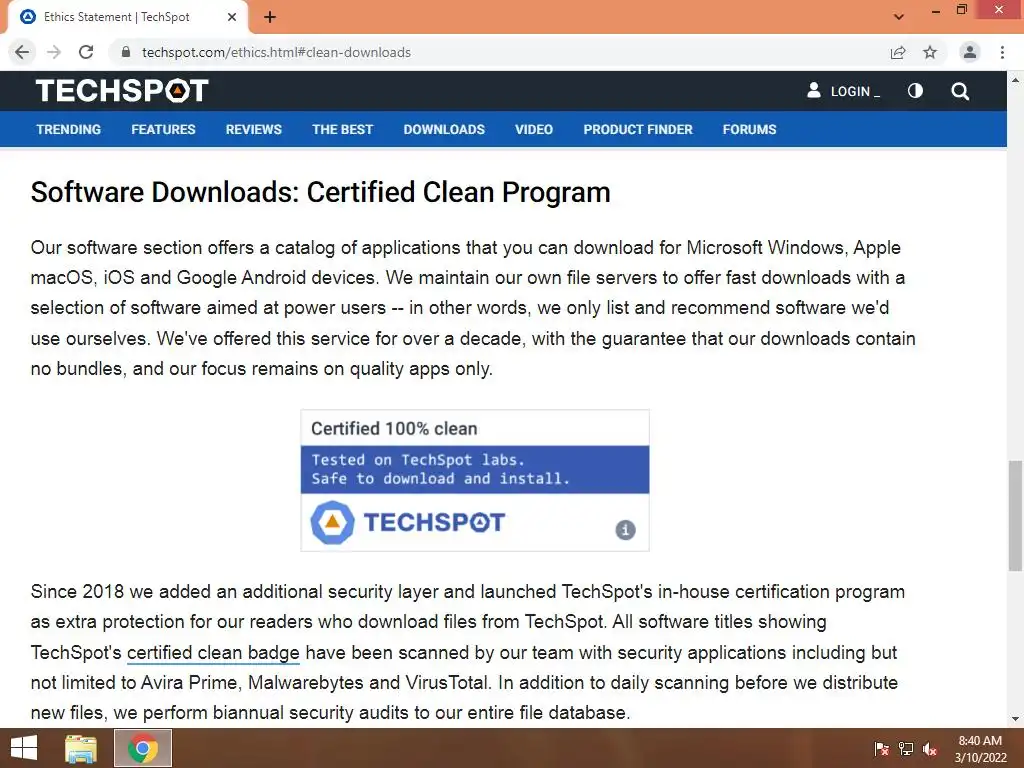Bookmark this page with the star icon
1024x768 pixels.
click(x=930, y=52)
